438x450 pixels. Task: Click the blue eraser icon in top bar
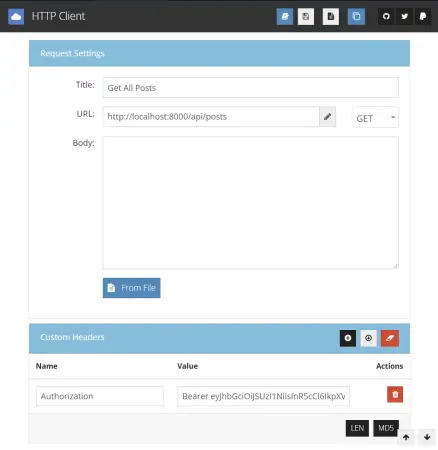285,16
